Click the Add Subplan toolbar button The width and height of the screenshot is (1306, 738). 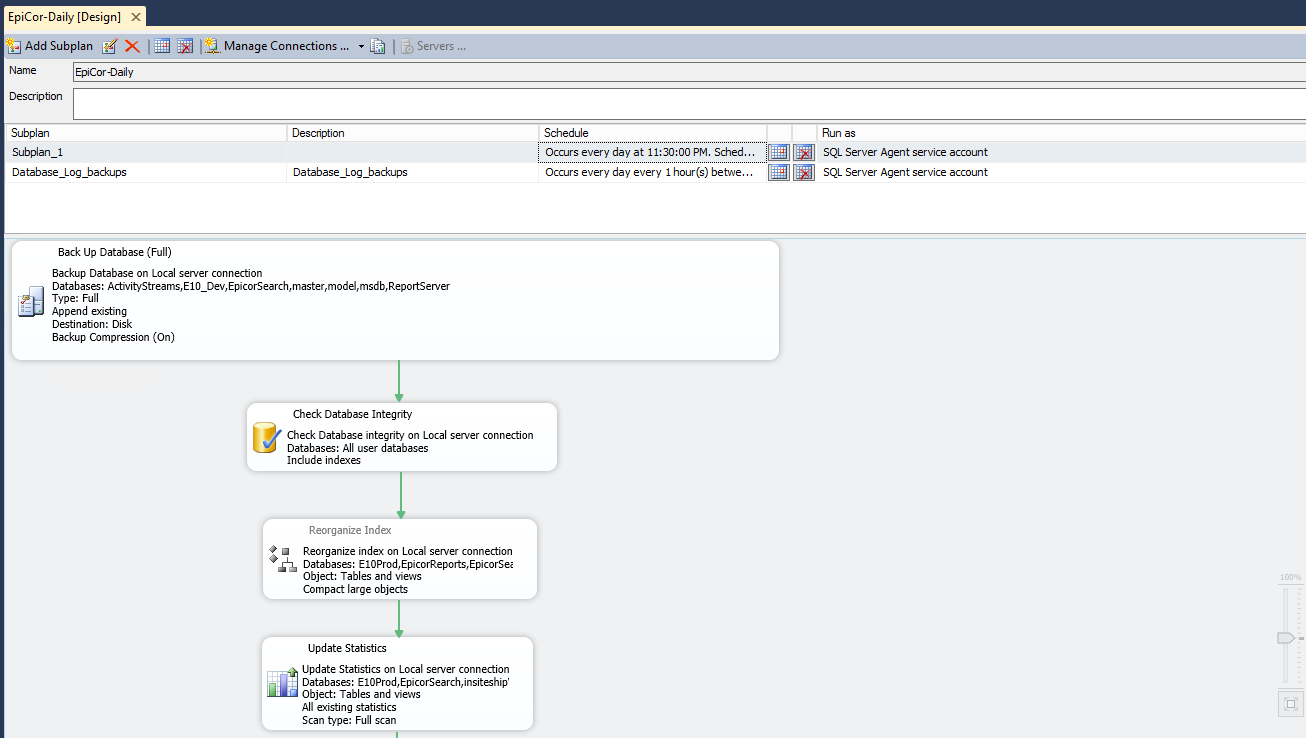tap(50, 46)
